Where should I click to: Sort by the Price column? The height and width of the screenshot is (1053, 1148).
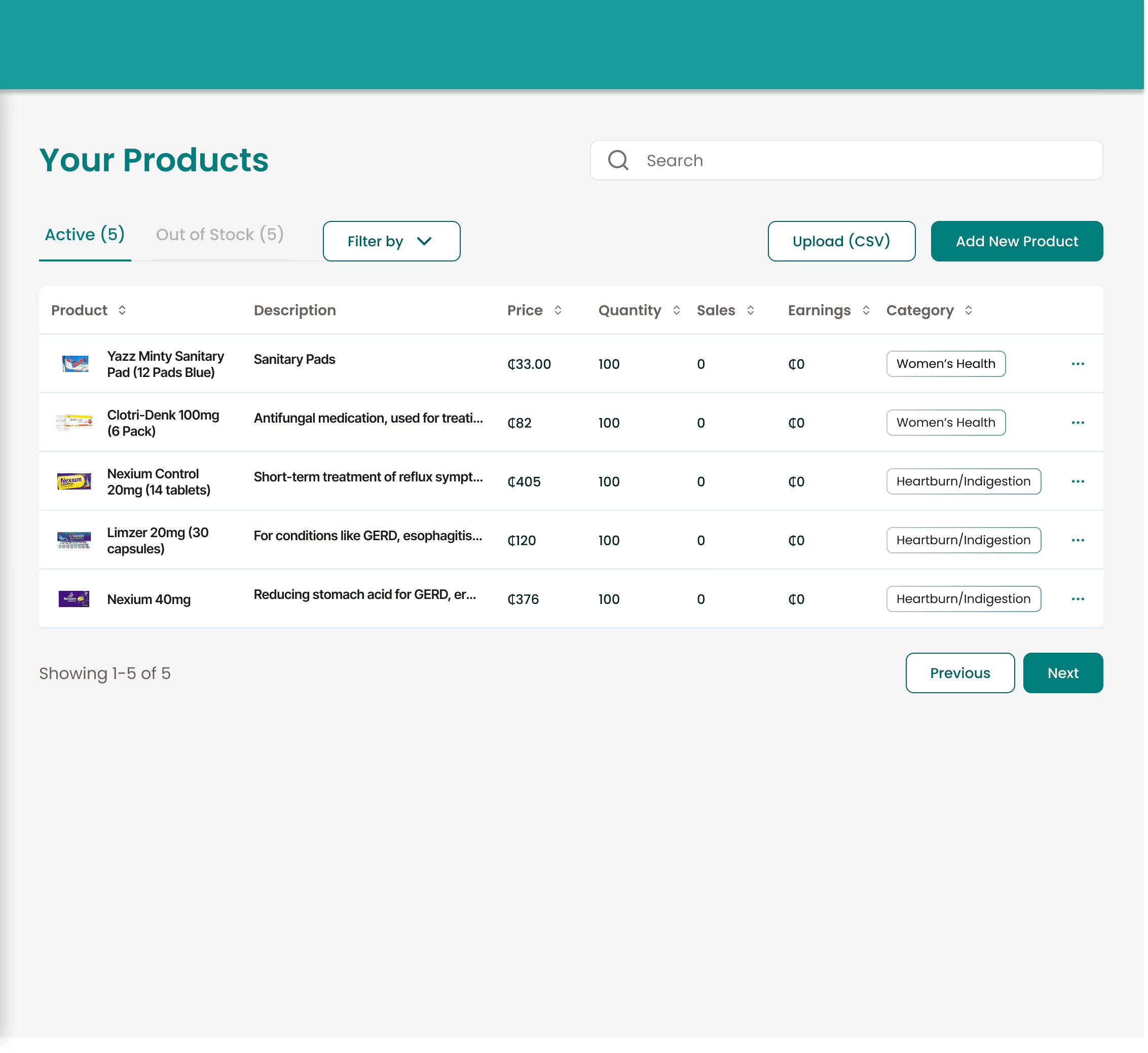click(558, 310)
